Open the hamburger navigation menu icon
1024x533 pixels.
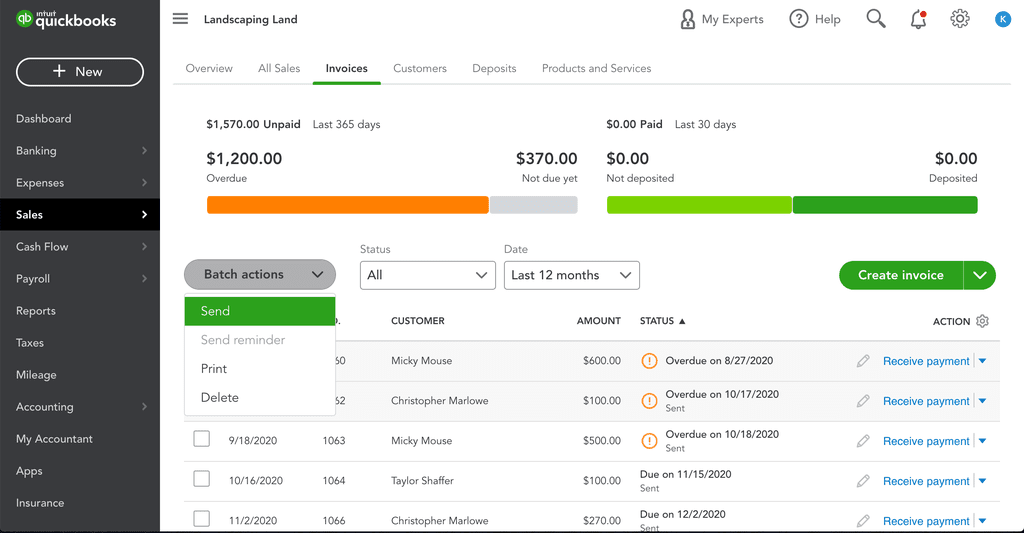pyautogui.click(x=180, y=19)
